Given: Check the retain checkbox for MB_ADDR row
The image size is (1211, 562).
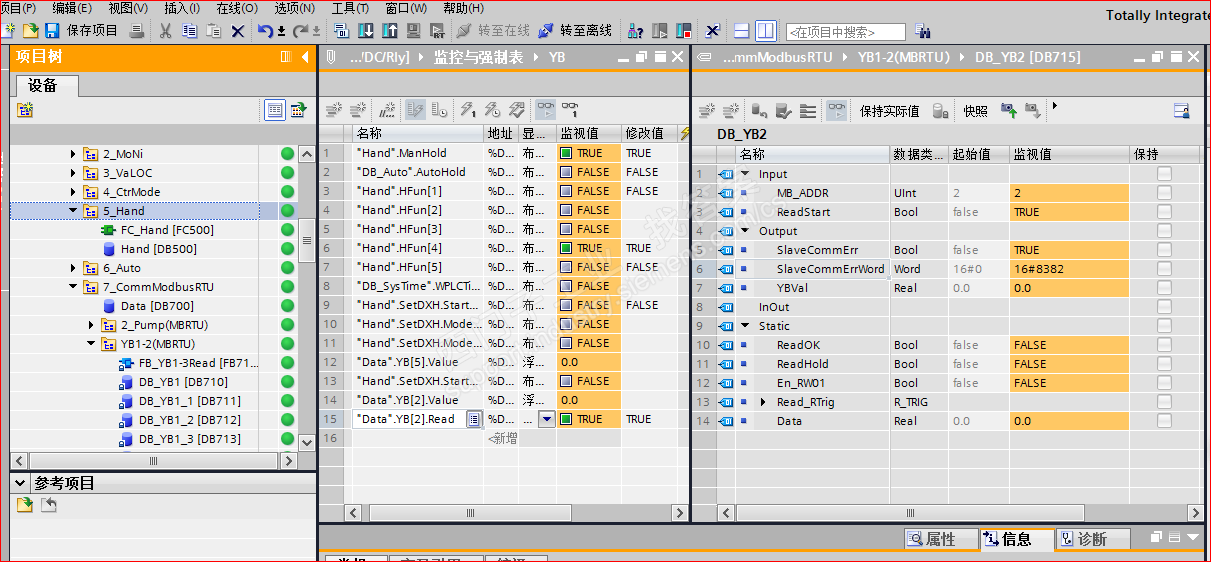Looking at the screenshot, I should tap(1164, 193).
